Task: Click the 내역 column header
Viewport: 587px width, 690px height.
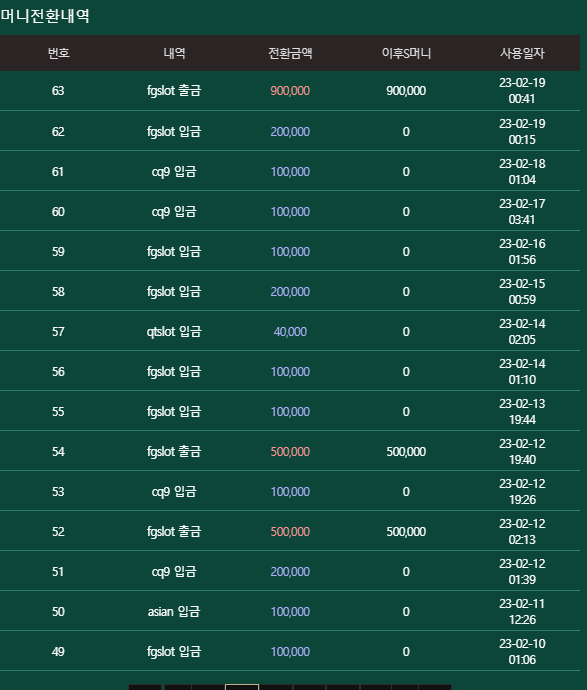Action: (x=174, y=53)
